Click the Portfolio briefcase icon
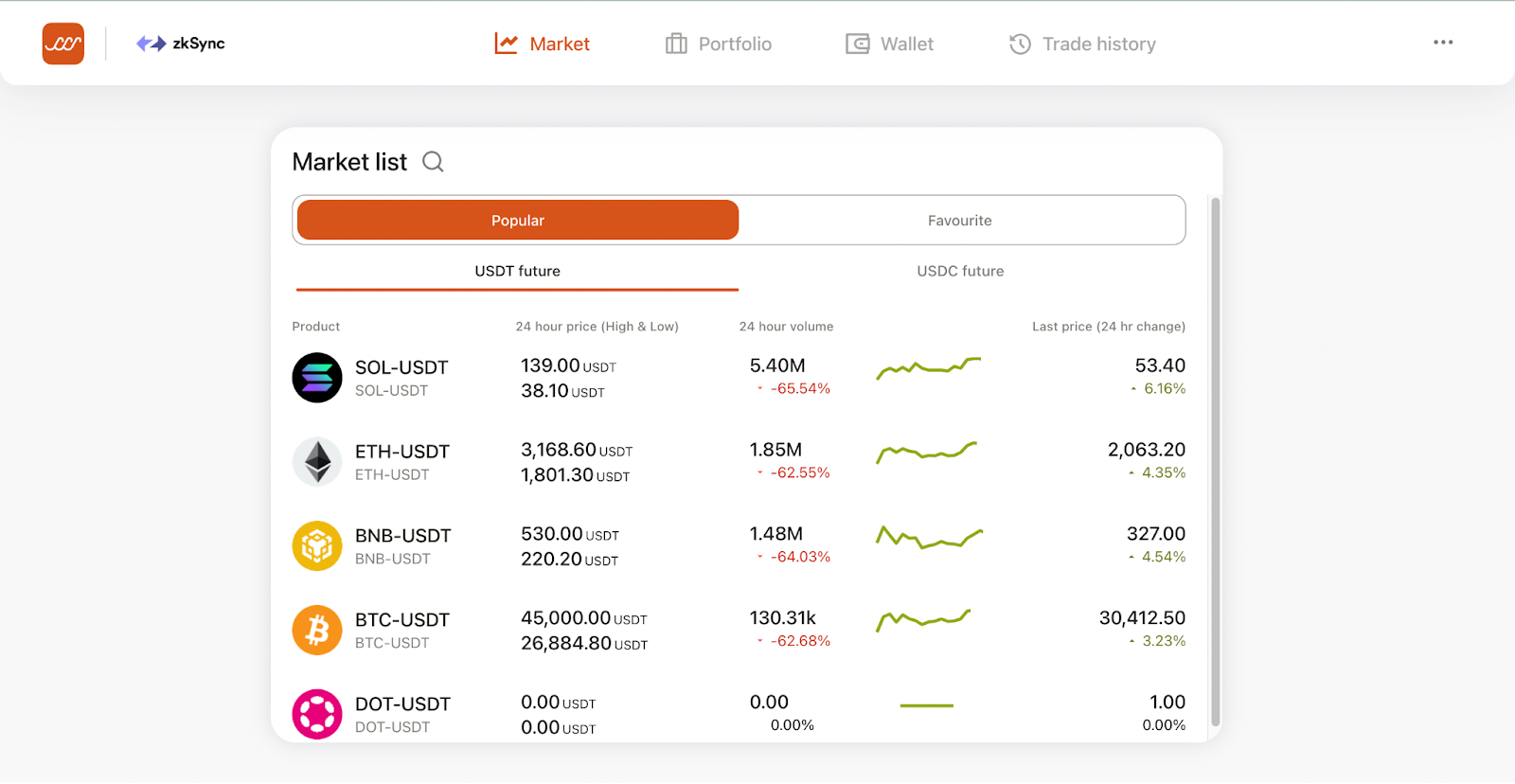This screenshot has width=1515, height=784. (676, 44)
